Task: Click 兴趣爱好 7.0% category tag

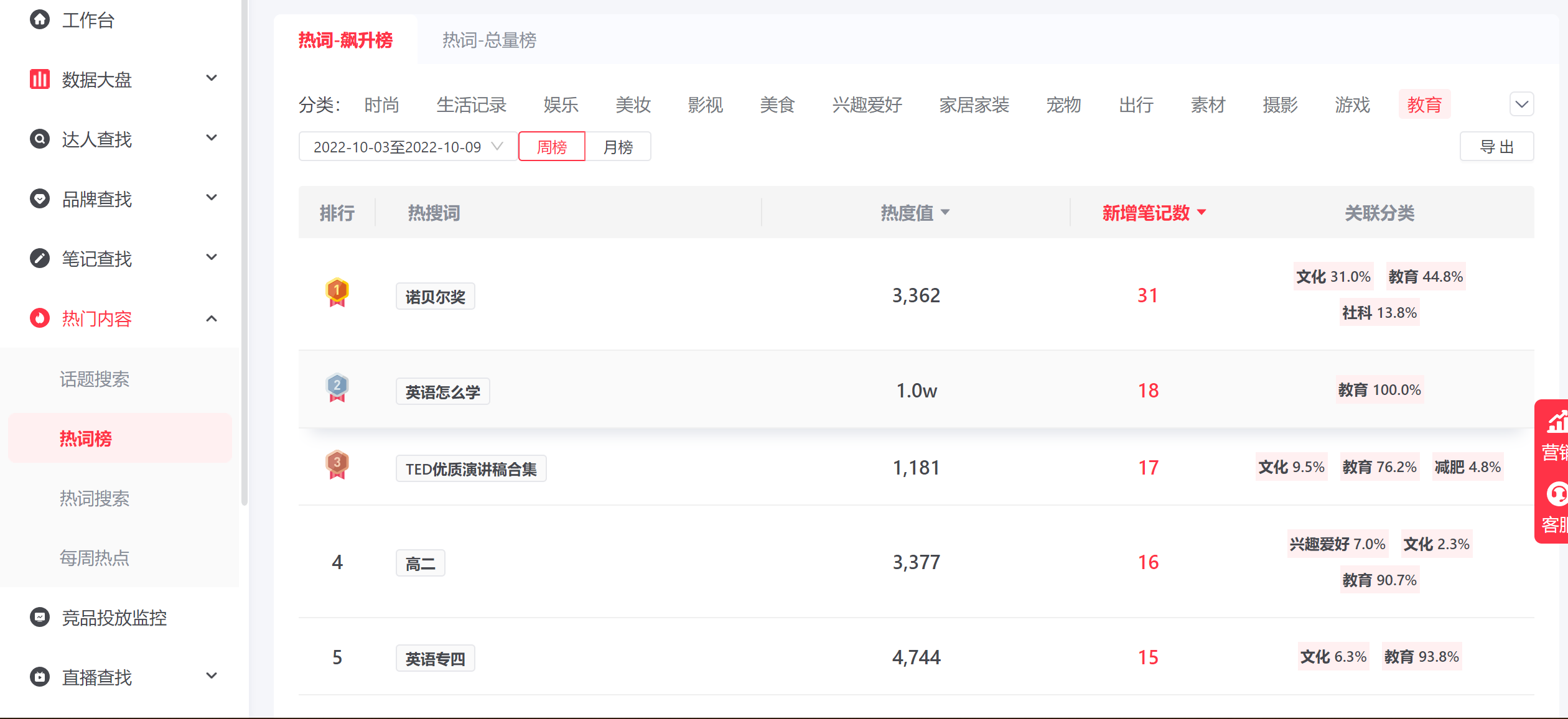Action: 1337,544
